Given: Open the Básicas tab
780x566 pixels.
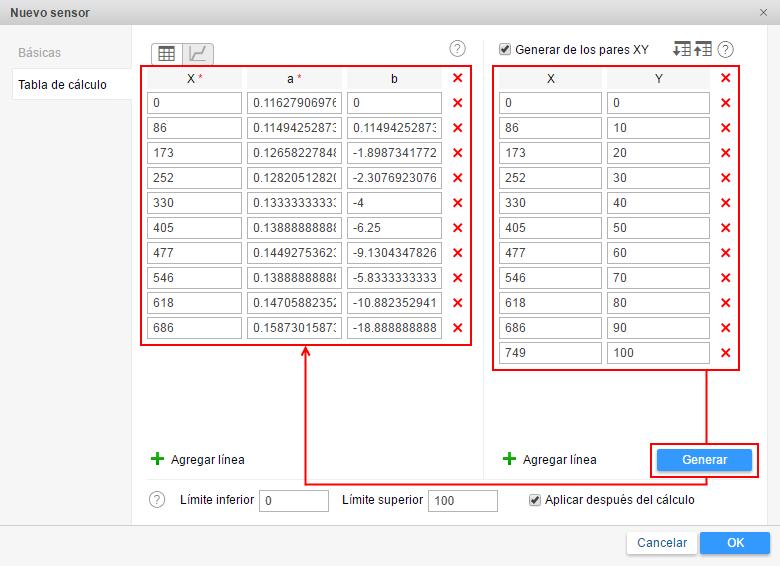Looking at the screenshot, I should click(40, 53).
